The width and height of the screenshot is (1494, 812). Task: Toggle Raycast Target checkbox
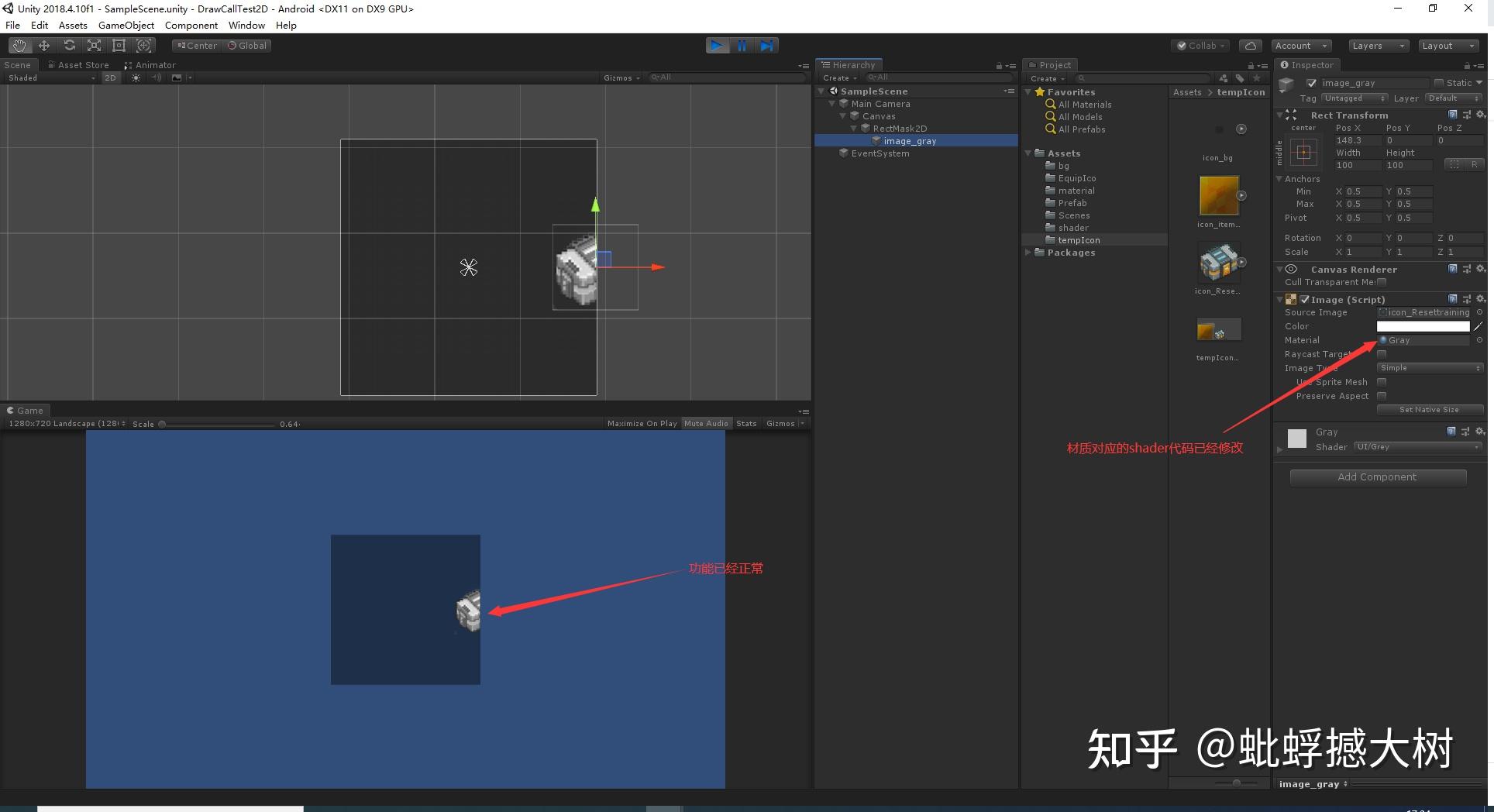point(1382,354)
